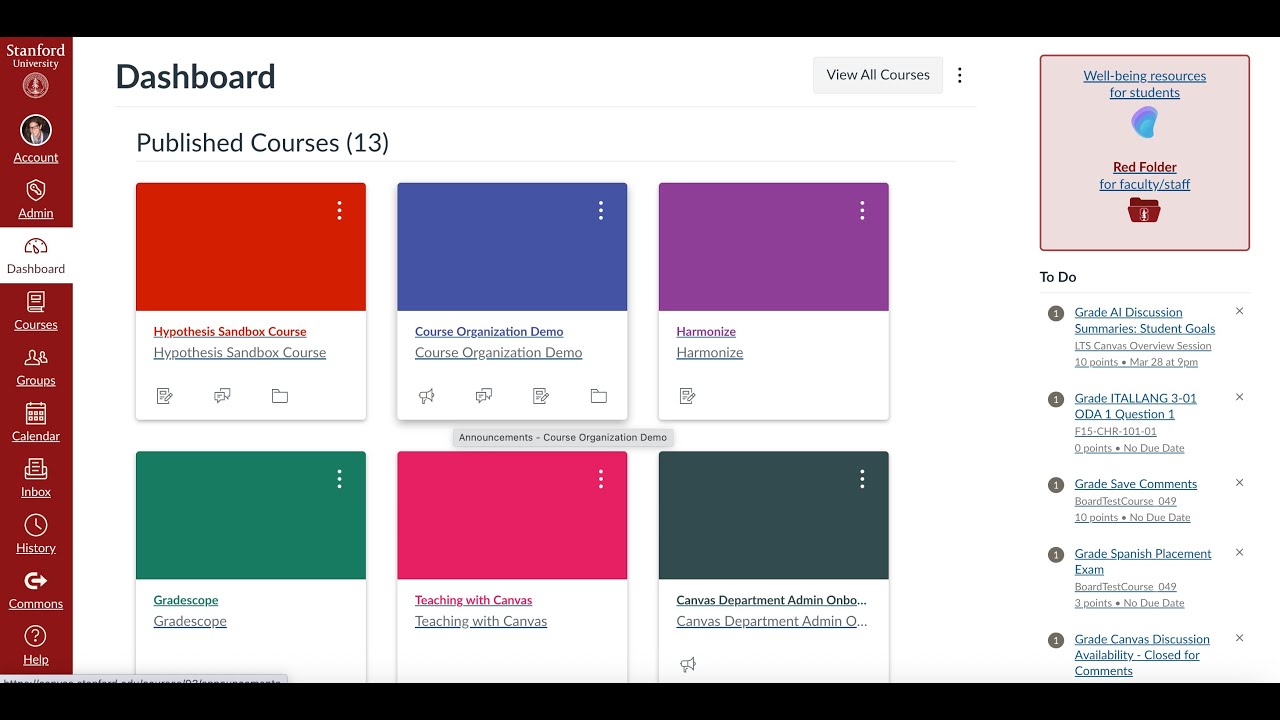The width and height of the screenshot is (1280, 720).
Task: Open Well-being resources for students link
Action: 1145,84
